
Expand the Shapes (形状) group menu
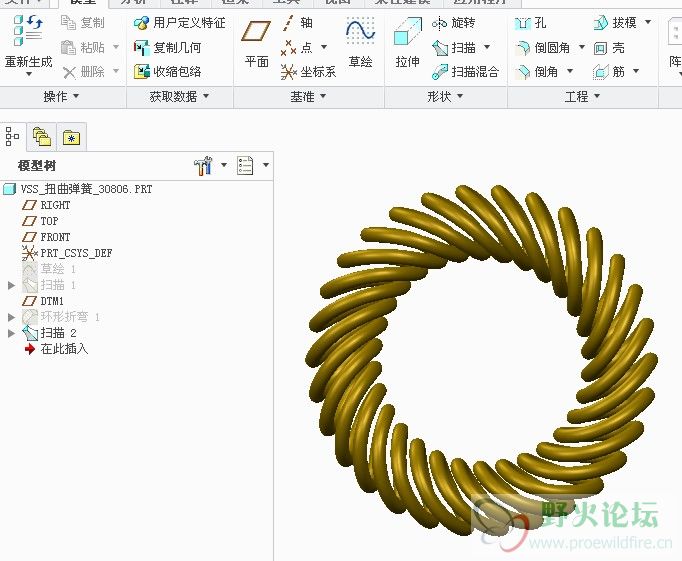tap(445, 97)
